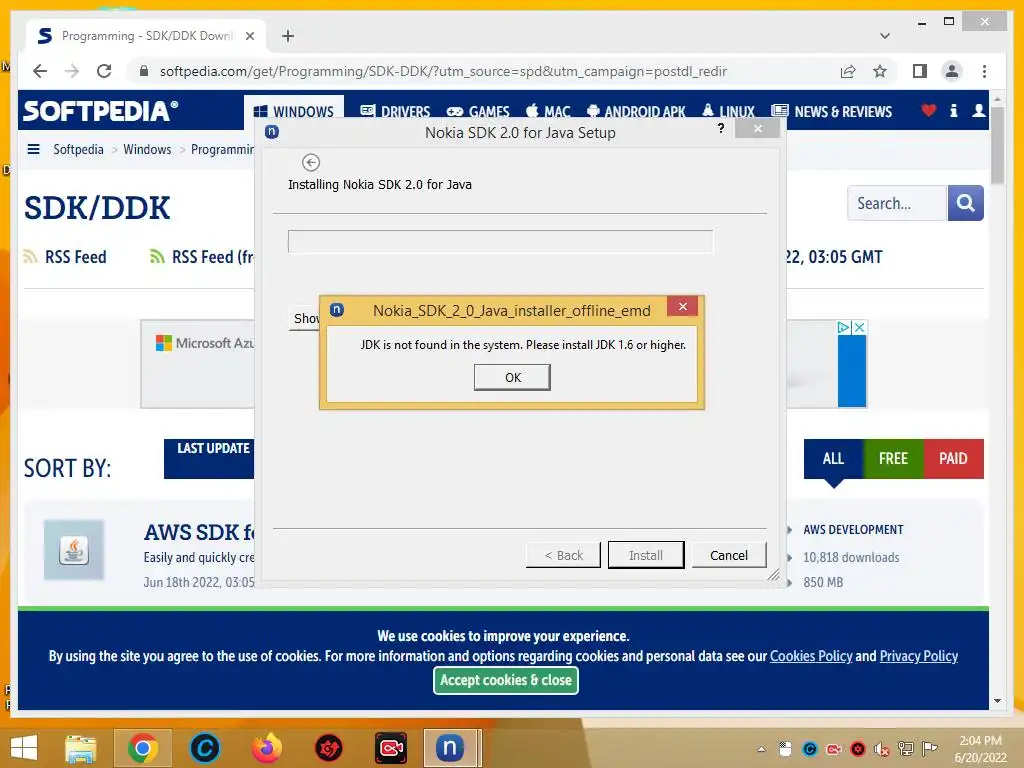
Task: Click the Softpedia info icon
Action: [x=953, y=111]
